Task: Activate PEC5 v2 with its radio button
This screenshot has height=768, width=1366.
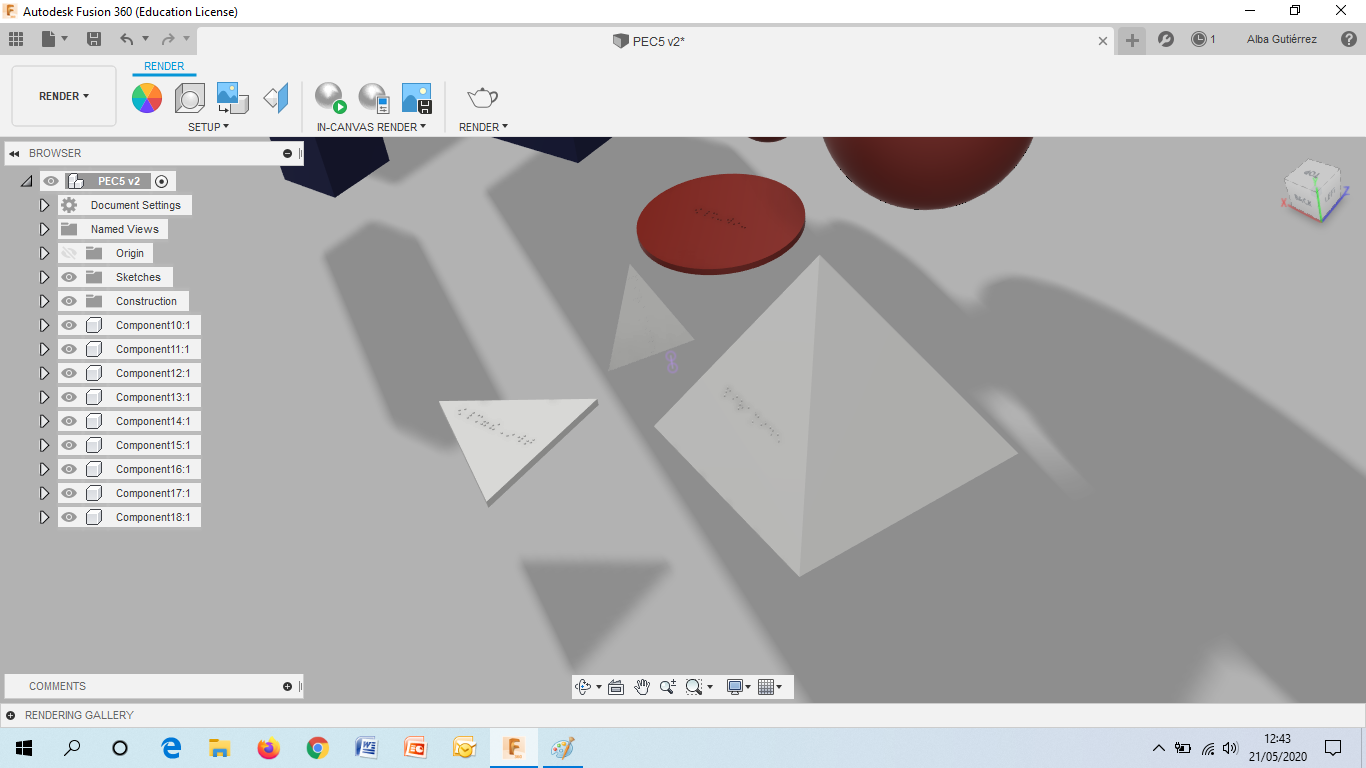Action: 162,181
